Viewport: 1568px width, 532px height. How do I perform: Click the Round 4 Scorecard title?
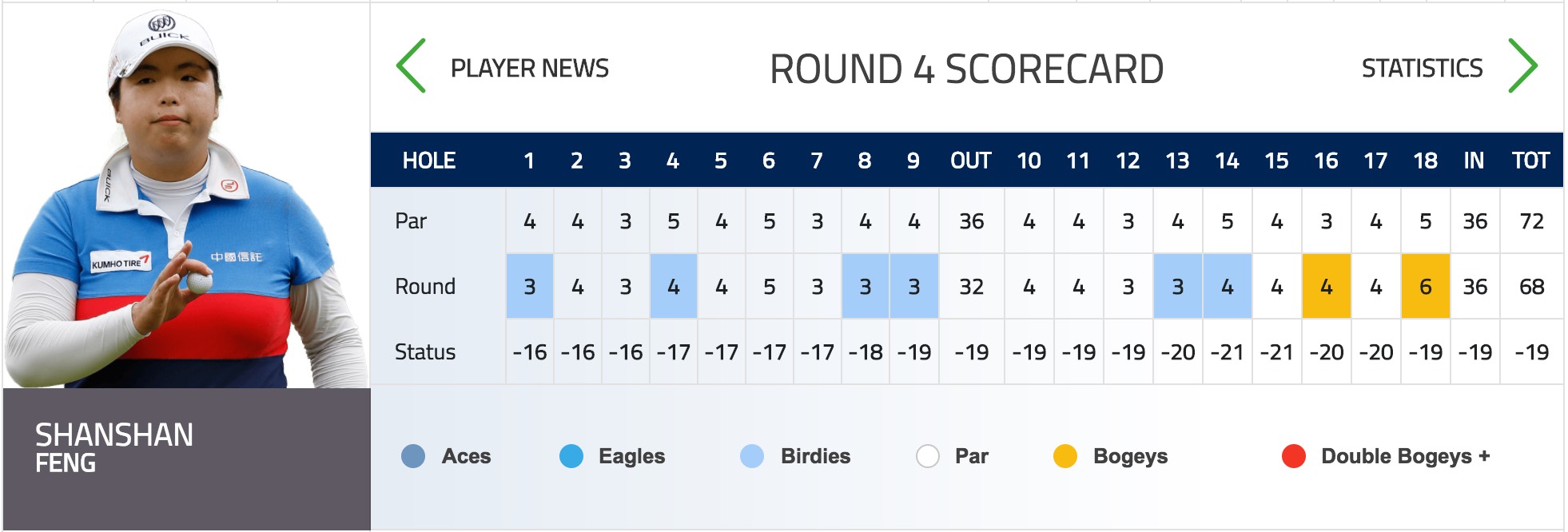pos(966,69)
